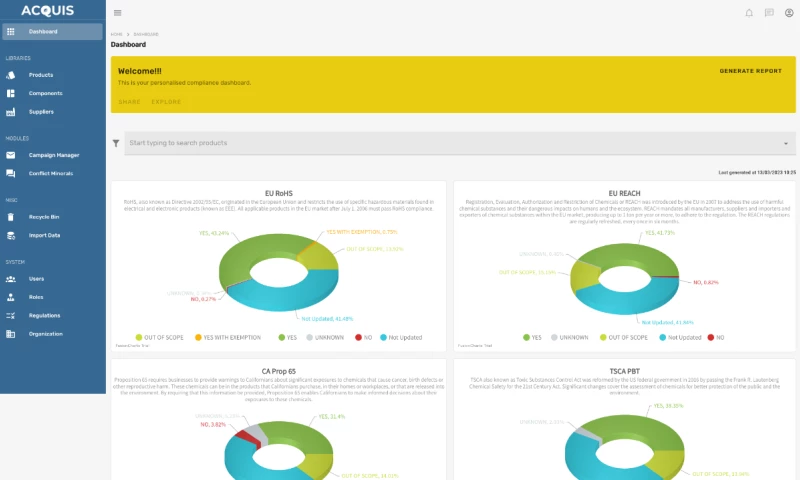
Task: Click the 'YES, 31.4%' label in CA Prop 65
Action: point(332,417)
